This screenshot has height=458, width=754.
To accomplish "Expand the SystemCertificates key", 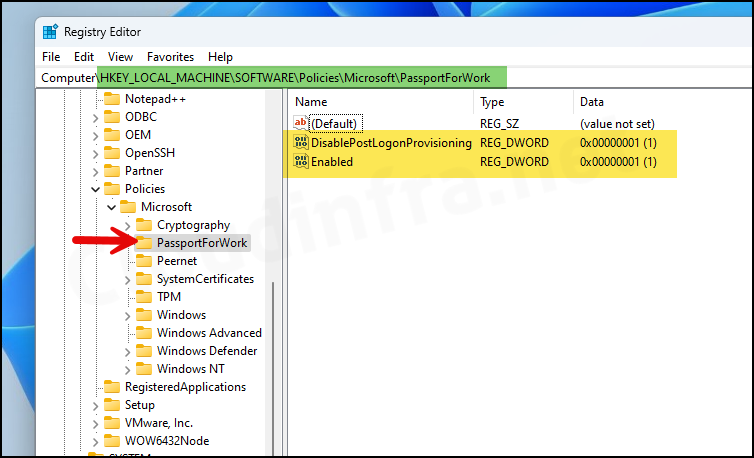I will (x=127, y=280).
